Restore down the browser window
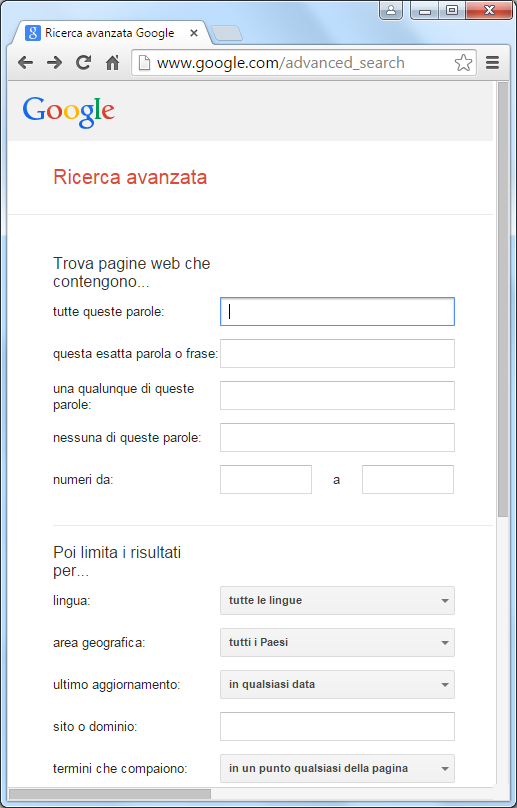 pyautogui.click(x=452, y=10)
